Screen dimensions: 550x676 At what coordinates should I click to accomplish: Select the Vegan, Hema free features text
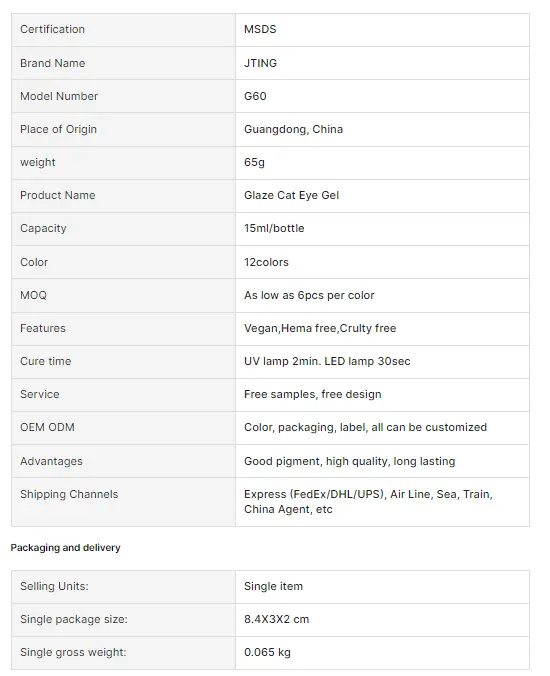click(320, 328)
